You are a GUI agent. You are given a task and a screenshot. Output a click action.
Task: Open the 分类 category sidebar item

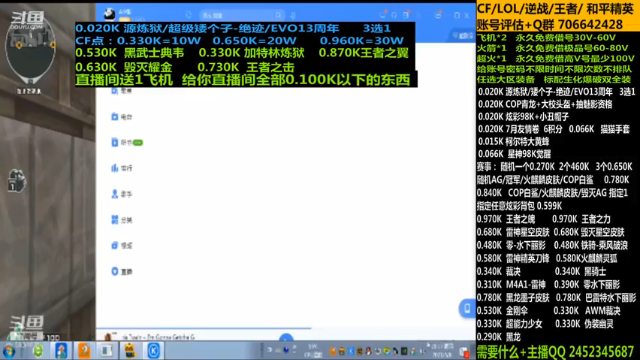tap(122, 220)
